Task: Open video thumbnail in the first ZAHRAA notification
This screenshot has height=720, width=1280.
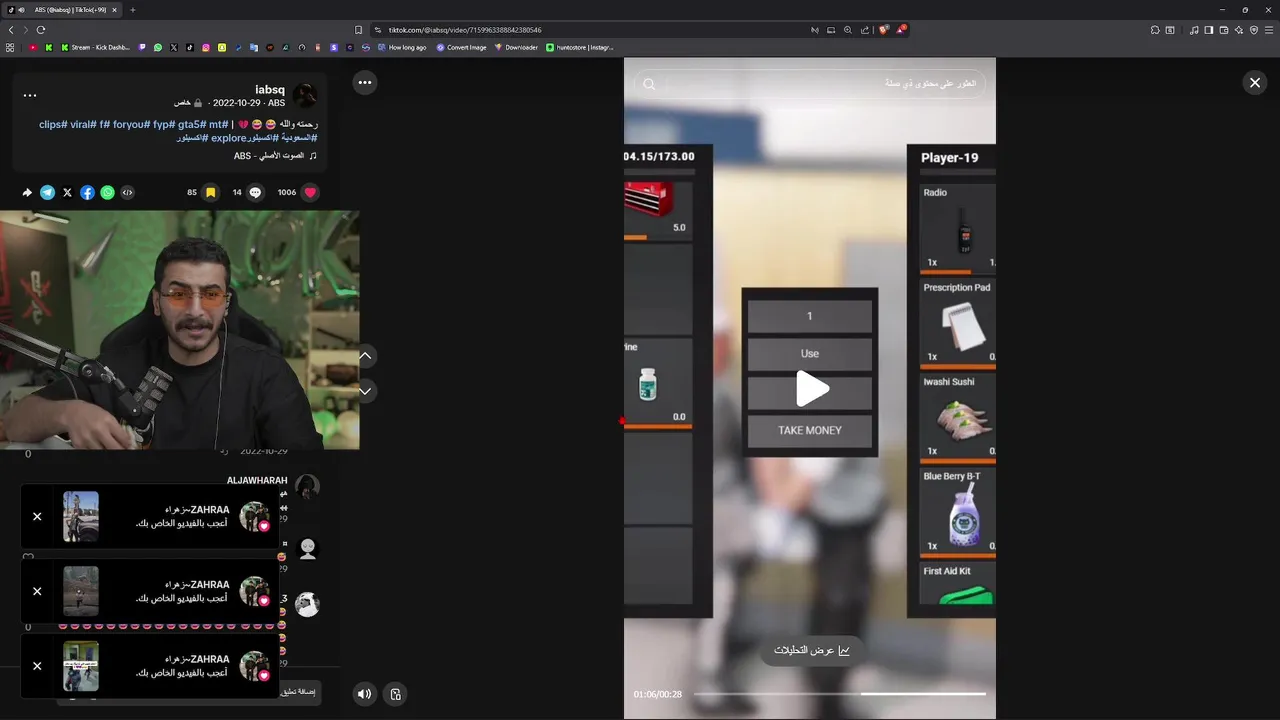Action: pos(81,517)
